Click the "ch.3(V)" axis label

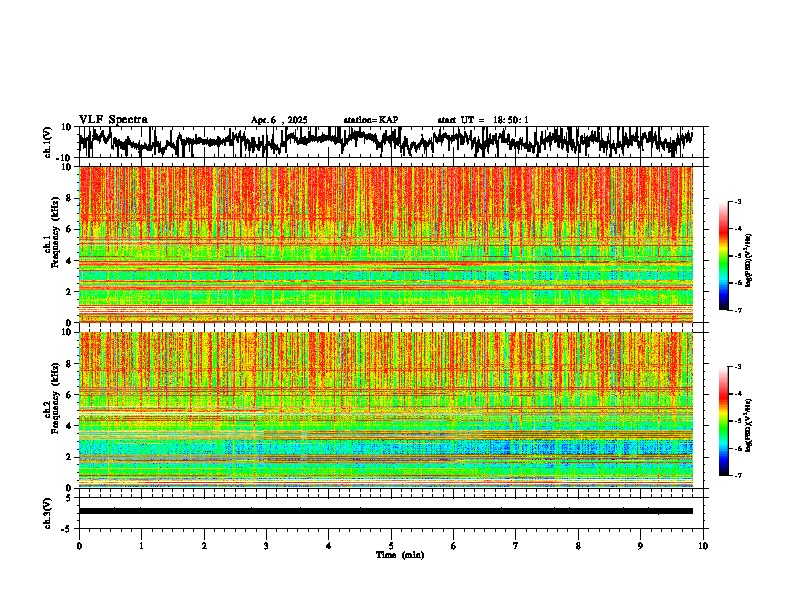pyautogui.click(x=48, y=513)
